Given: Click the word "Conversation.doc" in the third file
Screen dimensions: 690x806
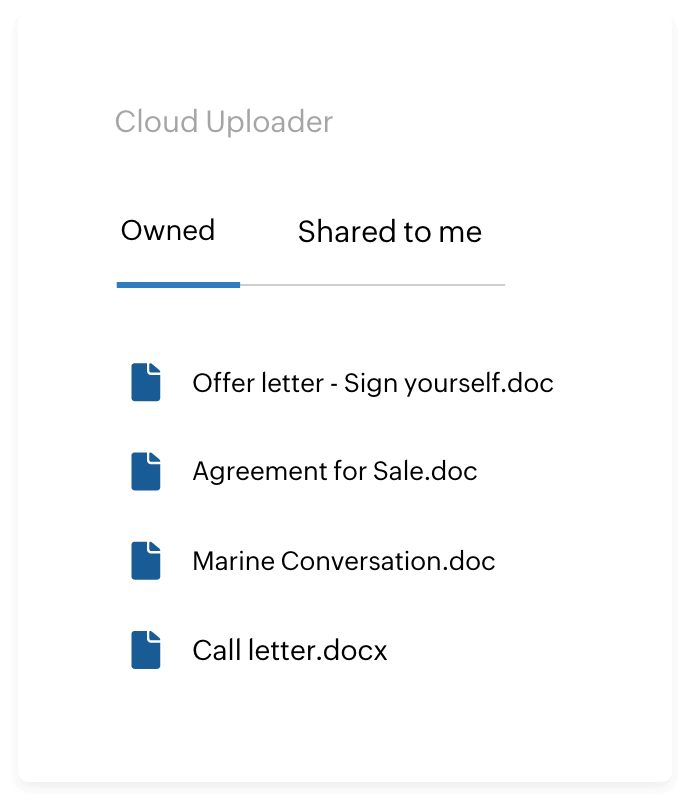Looking at the screenshot, I should click(388, 561).
